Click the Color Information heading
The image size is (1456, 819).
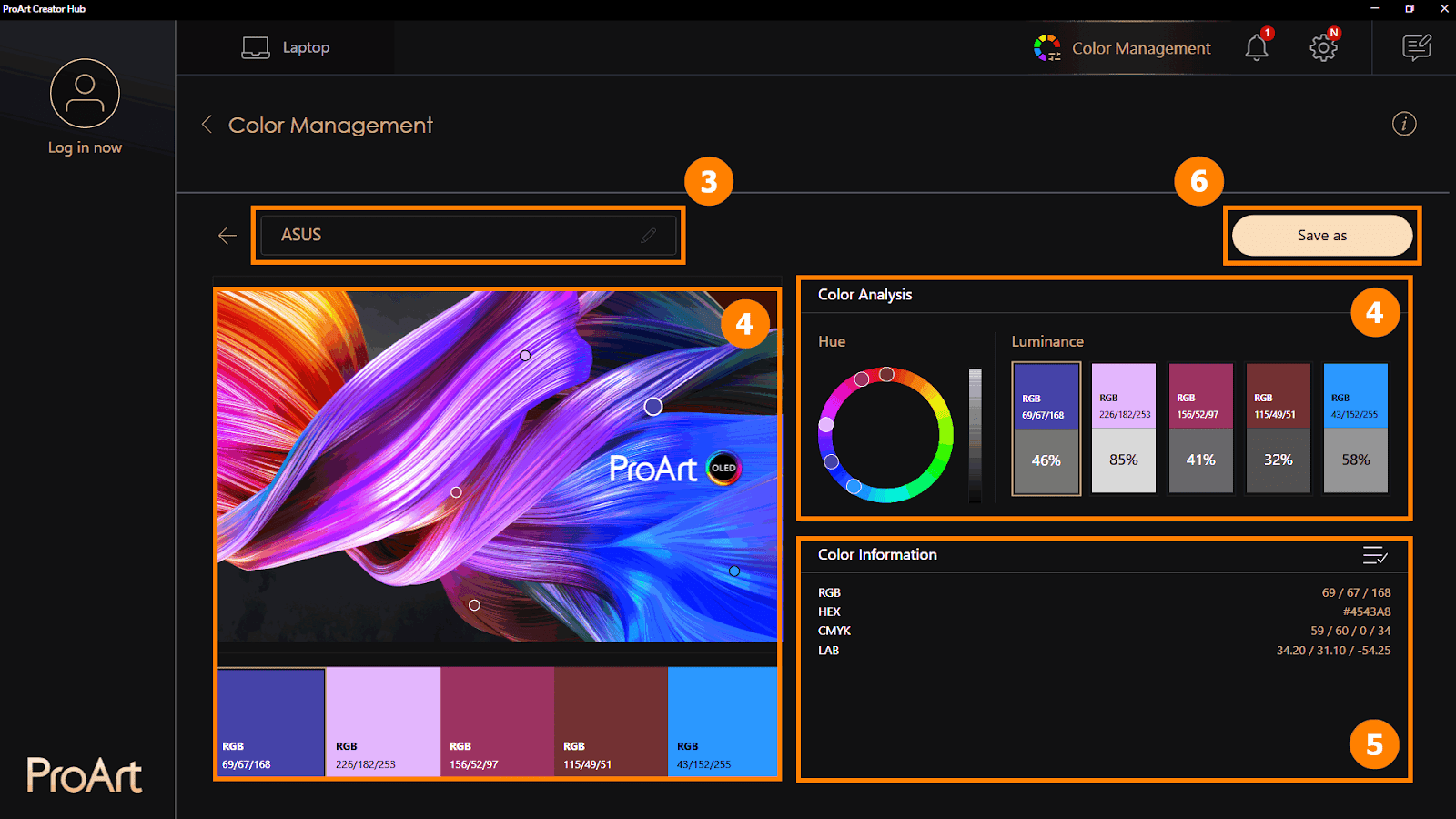pos(877,555)
